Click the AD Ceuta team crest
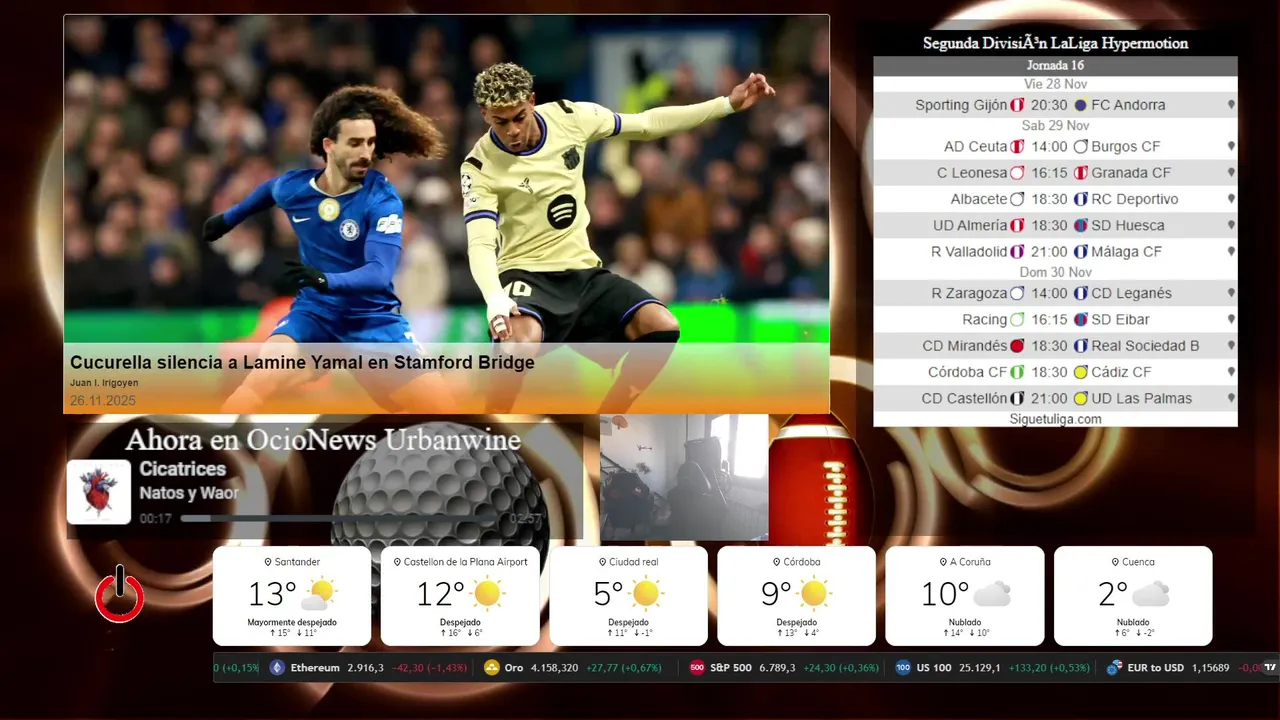This screenshot has width=1280, height=720. (x=1017, y=147)
